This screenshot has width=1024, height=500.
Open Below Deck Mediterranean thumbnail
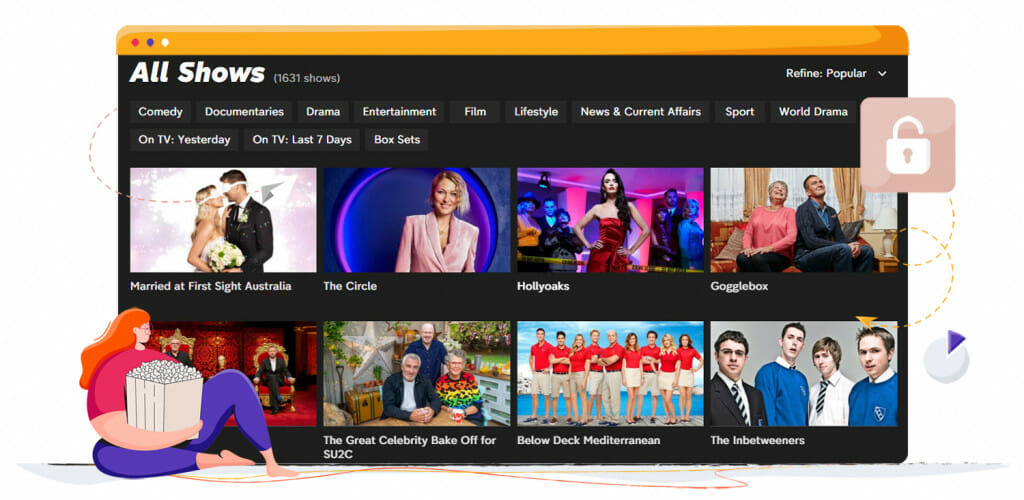coord(610,374)
